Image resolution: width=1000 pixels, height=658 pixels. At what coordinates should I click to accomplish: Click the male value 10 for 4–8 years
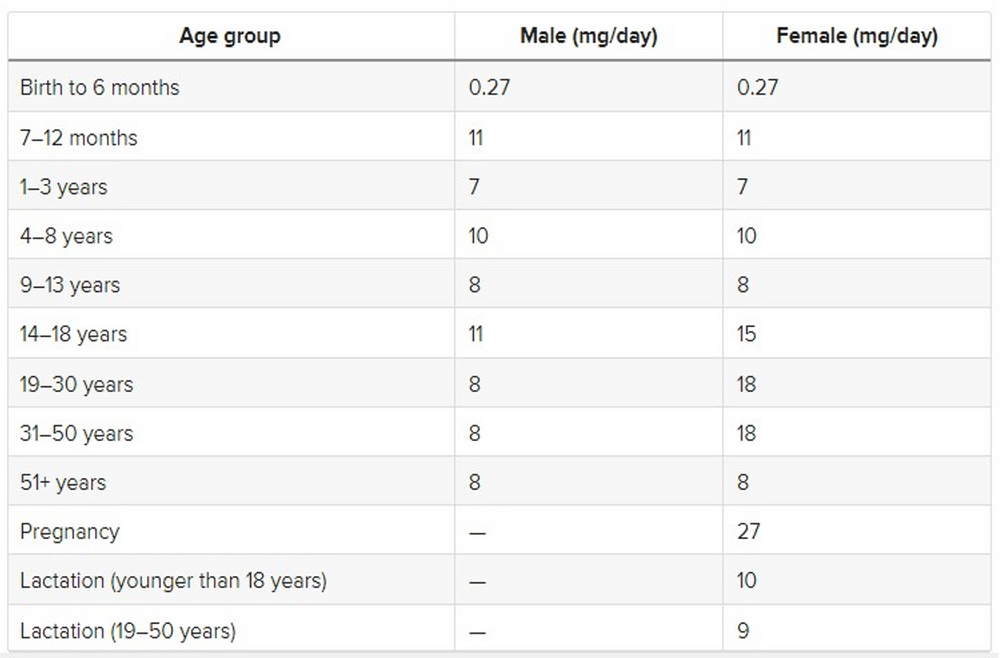478,236
